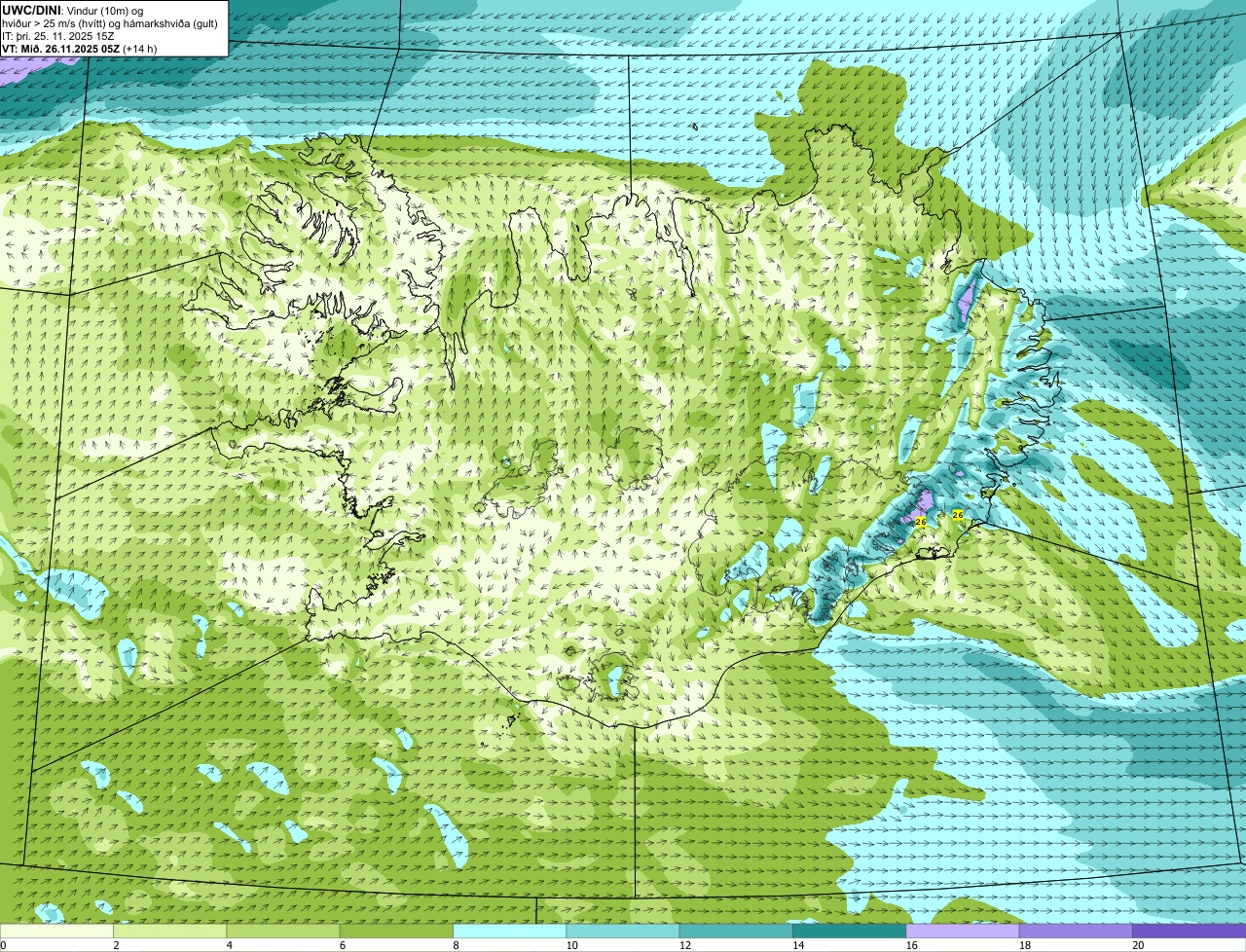Click the scale label "8"
Viewport: 1246px width, 952px height.
tap(456, 945)
